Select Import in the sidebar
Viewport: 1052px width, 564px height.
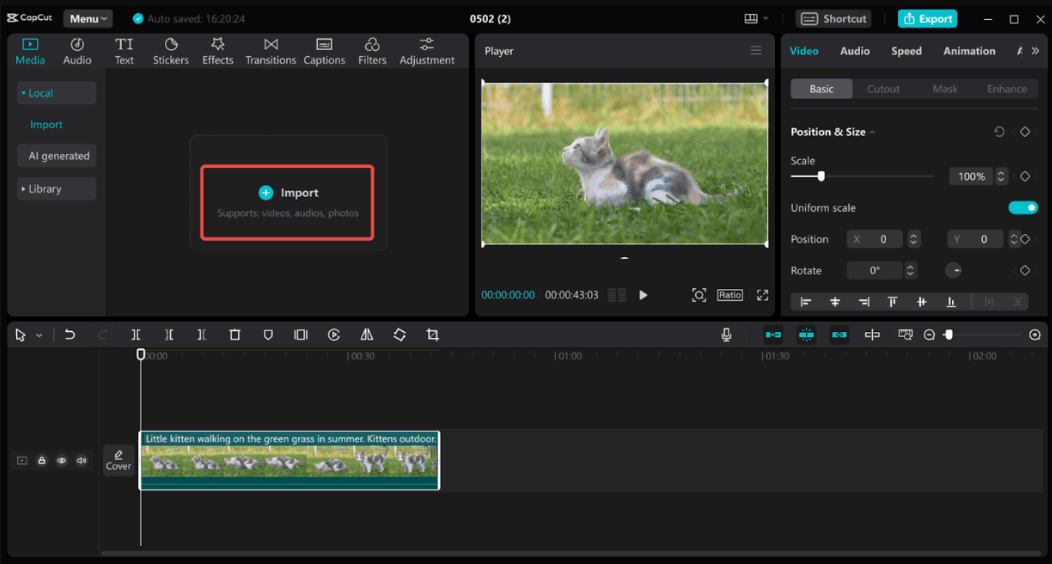(46, 125)
